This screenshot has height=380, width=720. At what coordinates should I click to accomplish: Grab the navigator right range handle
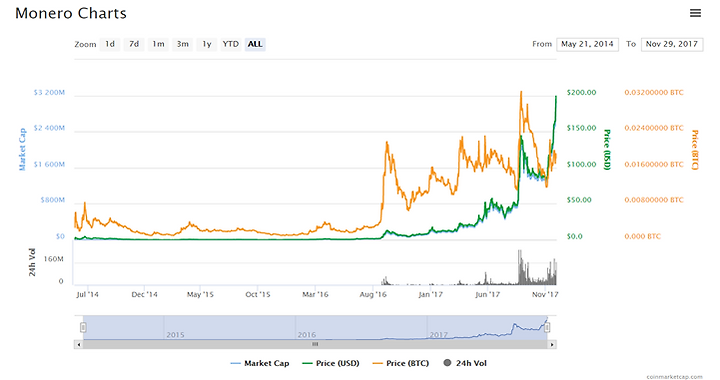(x=547, y=327)
